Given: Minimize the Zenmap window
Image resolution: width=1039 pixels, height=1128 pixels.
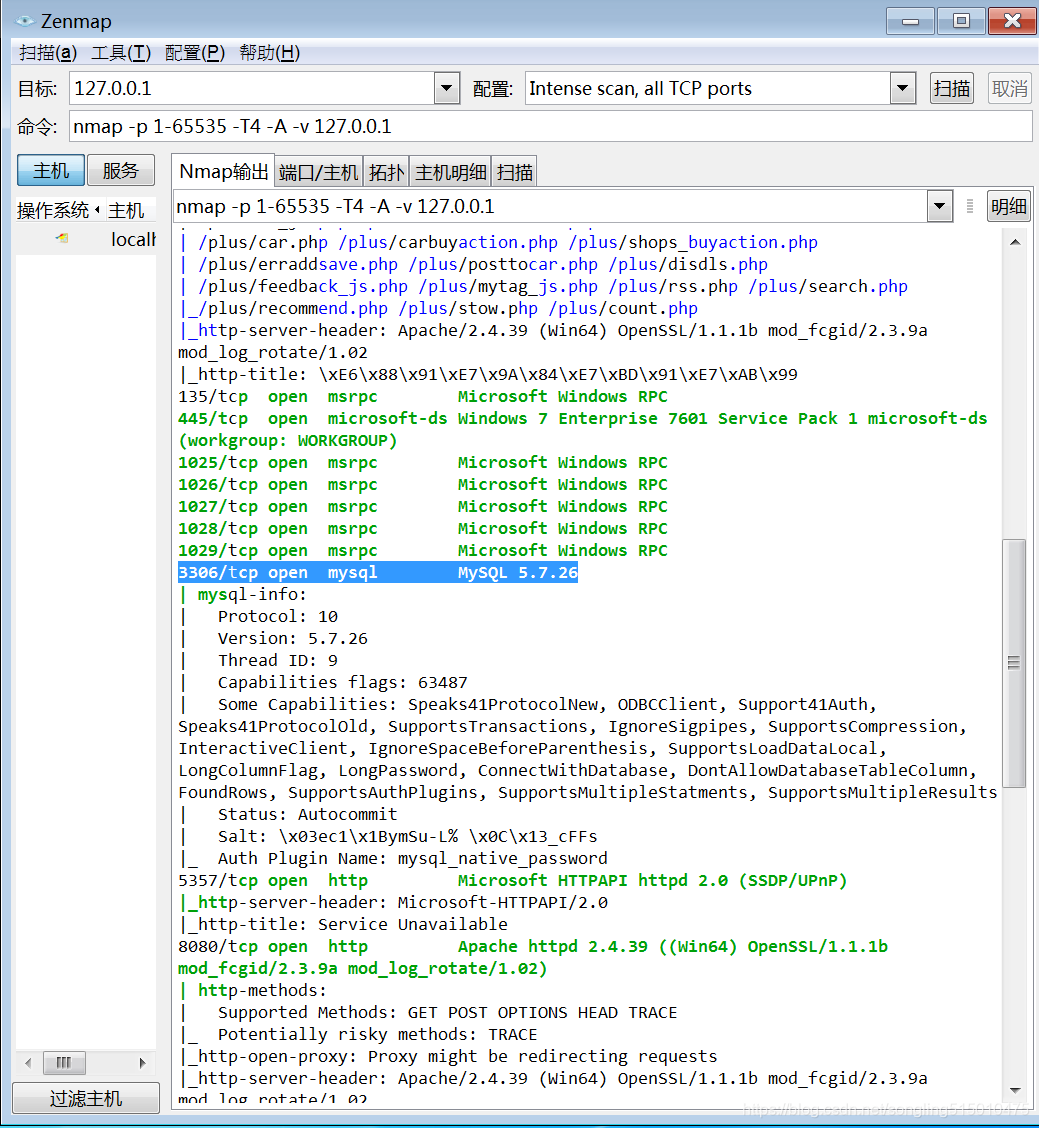Looking at the screenshot, I should pyautogui.click(x=910, y=21).
